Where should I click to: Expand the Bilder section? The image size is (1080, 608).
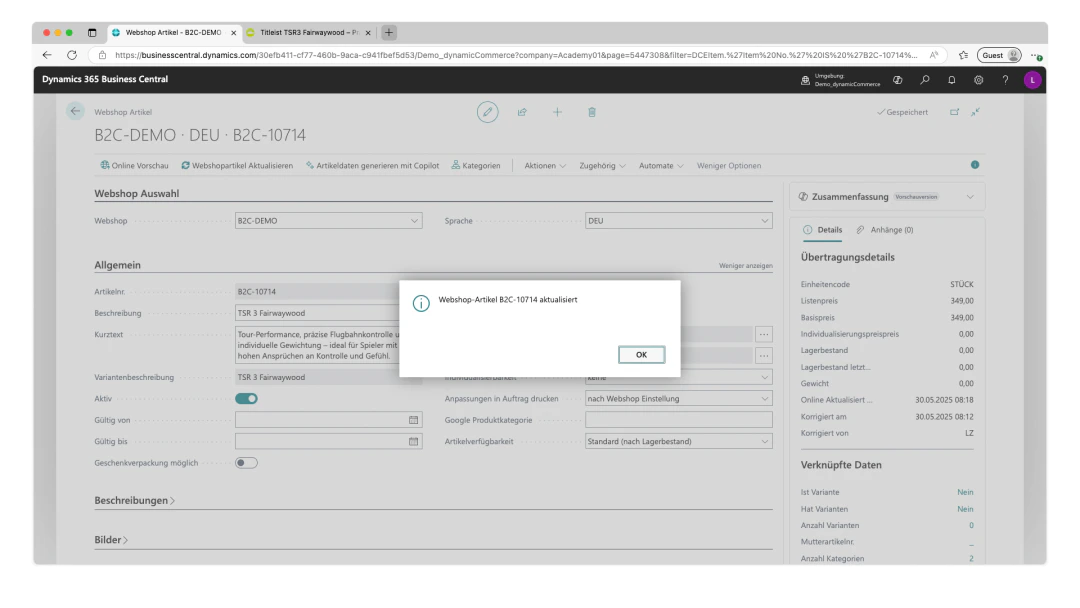pos(111,540)
